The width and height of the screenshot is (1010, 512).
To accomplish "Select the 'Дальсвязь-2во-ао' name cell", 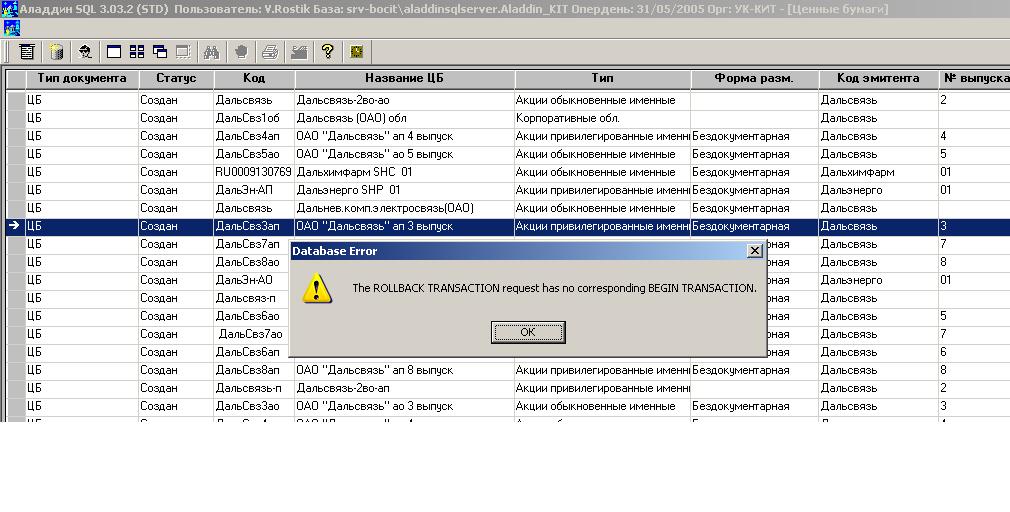I will pyautogui.click(x=404, y=100).
